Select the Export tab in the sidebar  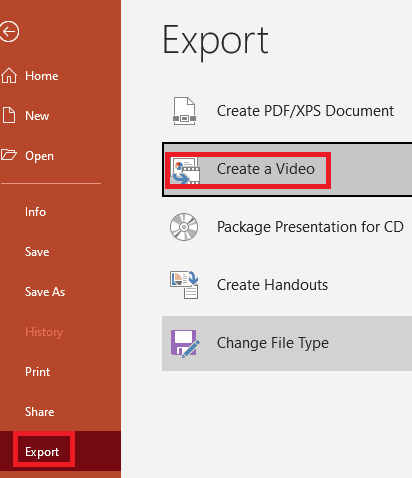pos(60,451)
